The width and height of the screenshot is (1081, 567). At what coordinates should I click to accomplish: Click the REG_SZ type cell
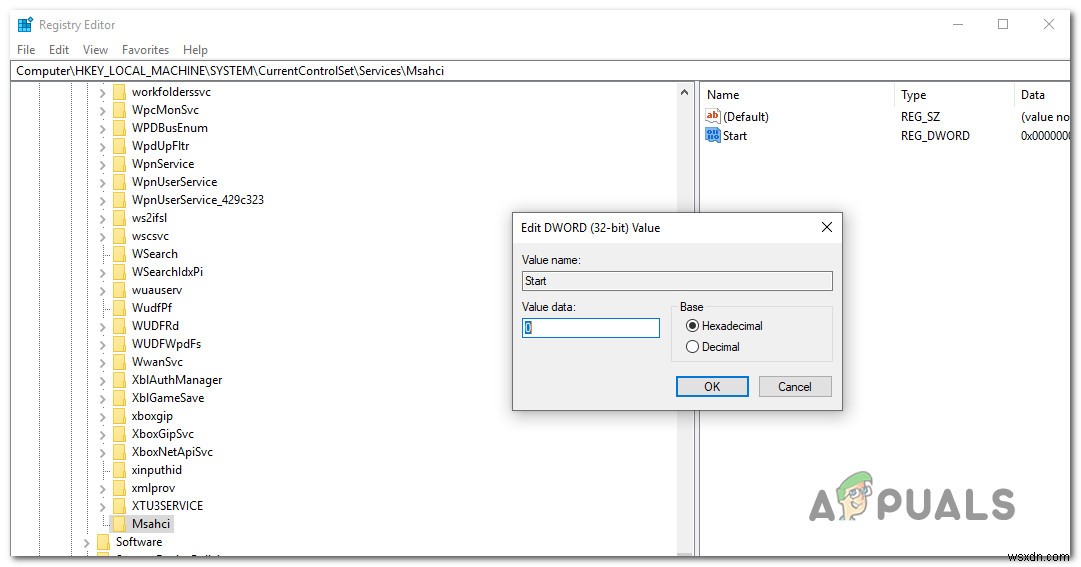click(x=920, y=117)
